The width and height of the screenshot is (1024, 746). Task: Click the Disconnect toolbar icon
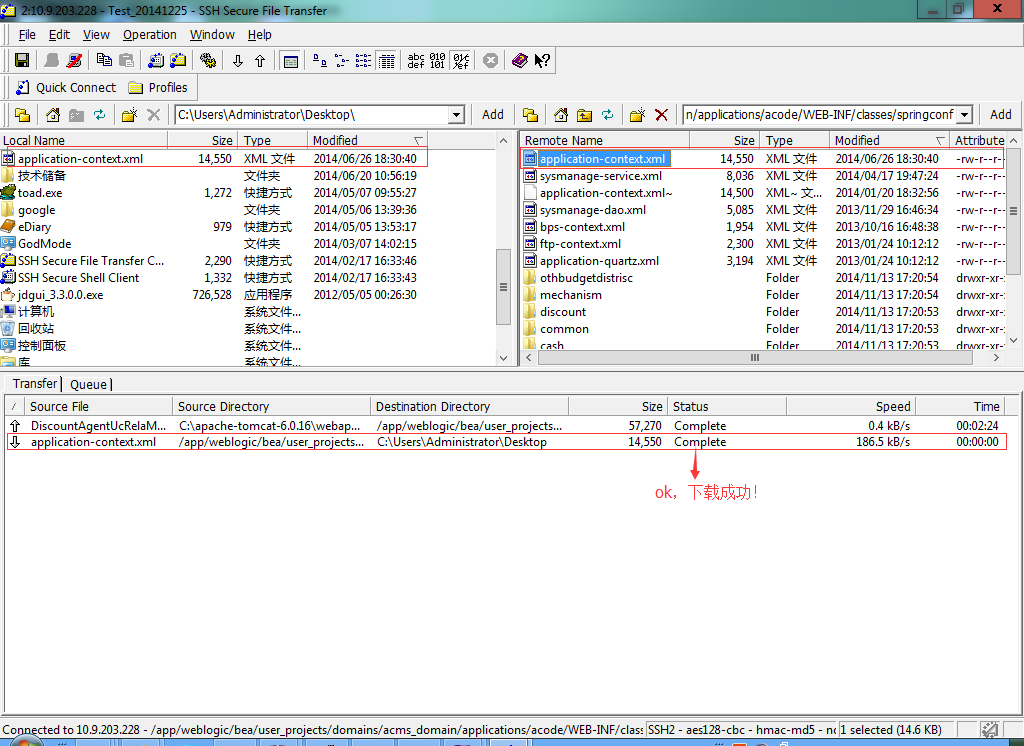pyautogui.click(x=74, y=61)
